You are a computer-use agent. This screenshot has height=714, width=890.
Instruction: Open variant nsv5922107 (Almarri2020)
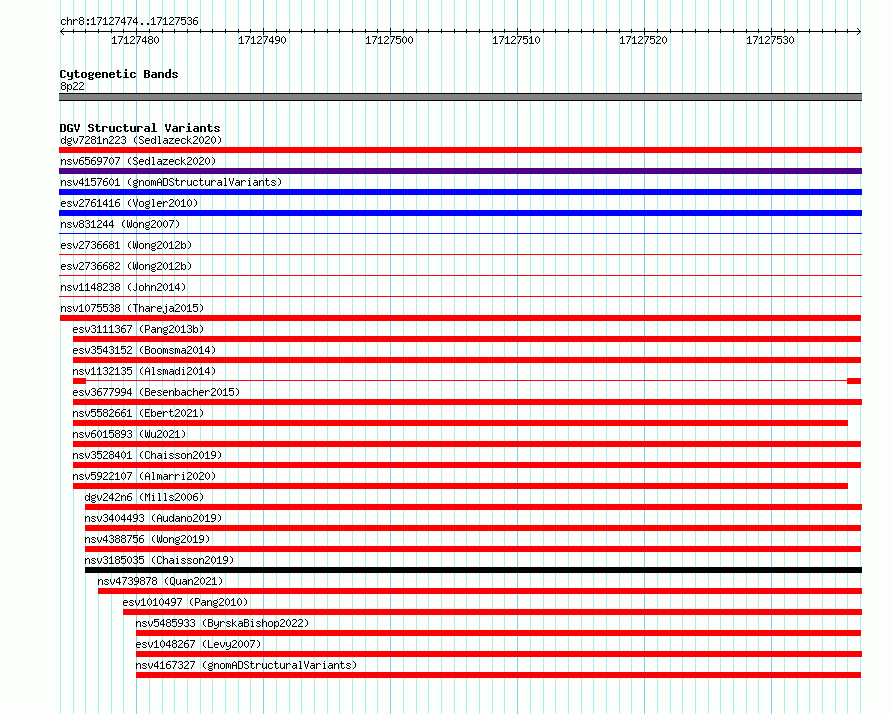[x=144, y=476]
